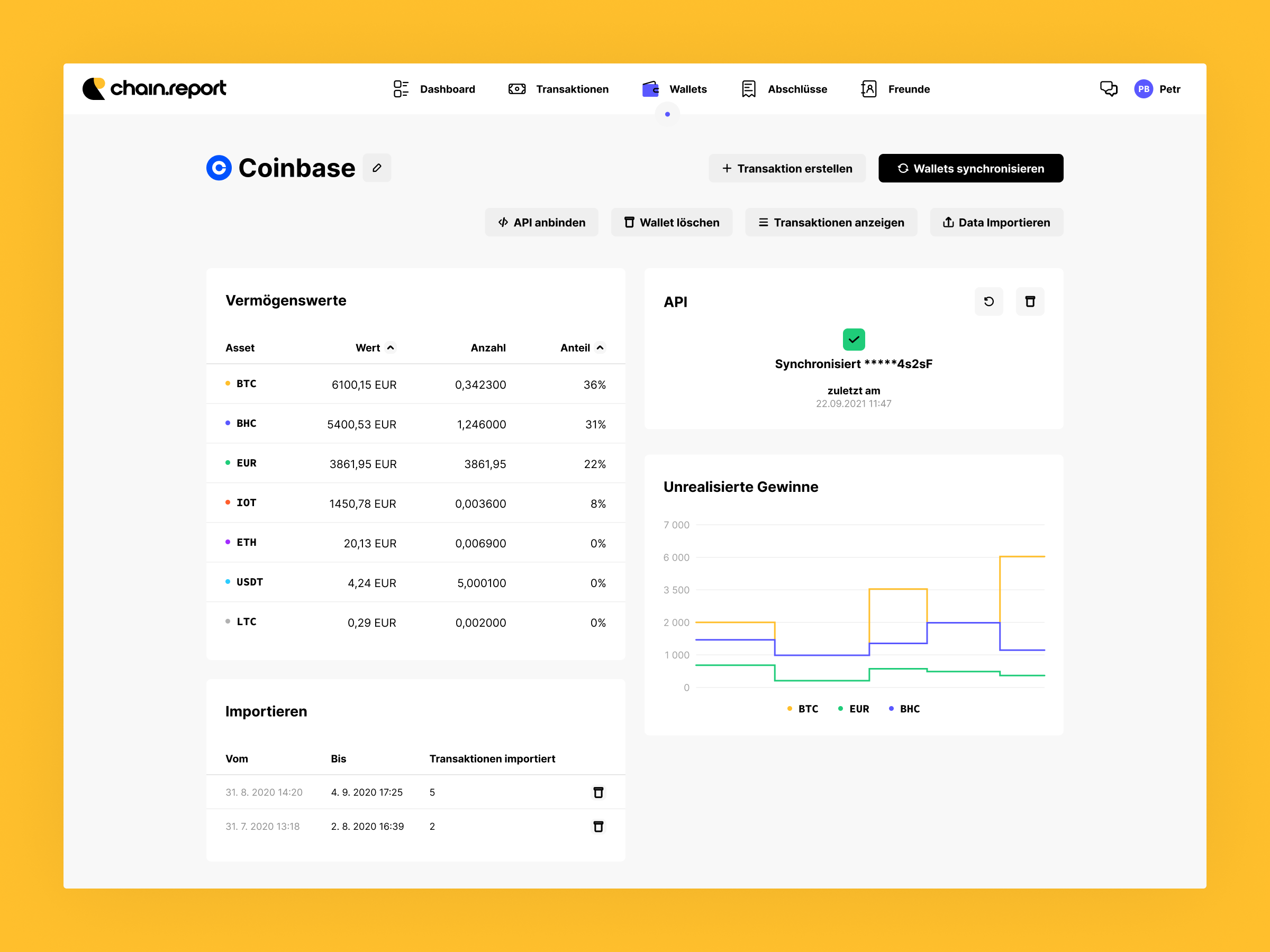This screenshot has height=952, width=1270.
Task: Re-sync the API using the refresh icon
Action: tap(988, 301)
